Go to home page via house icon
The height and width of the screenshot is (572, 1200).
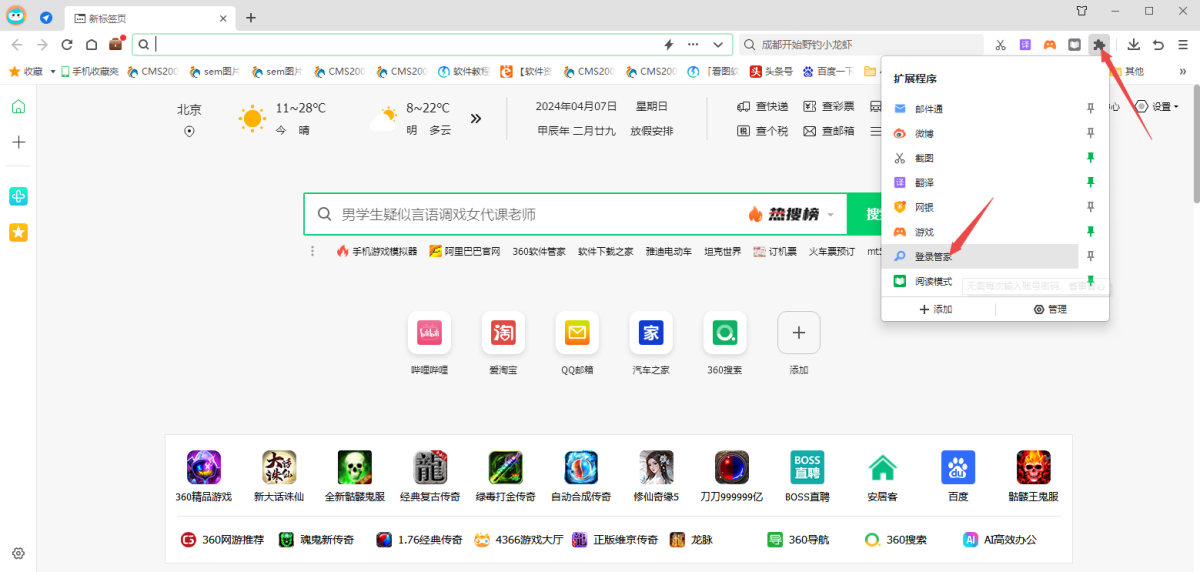tap(91, 45)
